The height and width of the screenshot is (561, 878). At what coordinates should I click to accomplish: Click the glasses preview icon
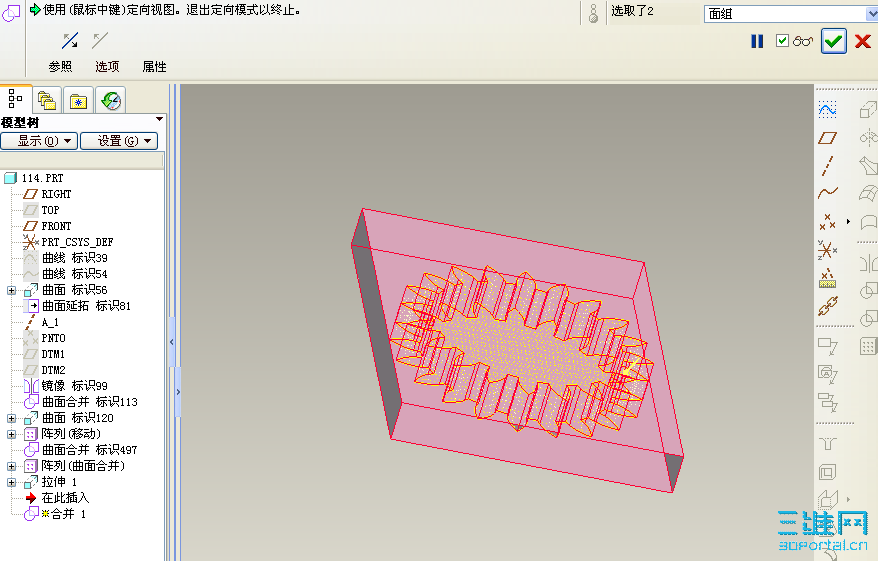802,41
